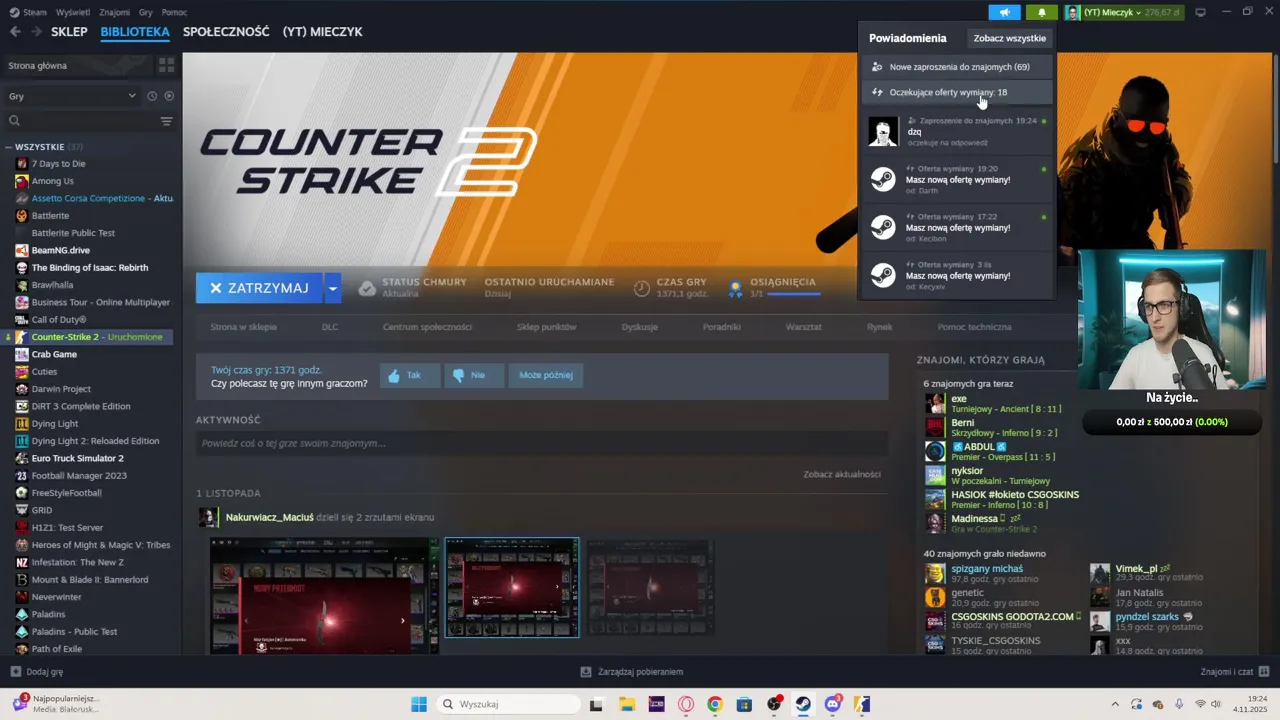Click the 'Może później' button

(x=546, y=375)
